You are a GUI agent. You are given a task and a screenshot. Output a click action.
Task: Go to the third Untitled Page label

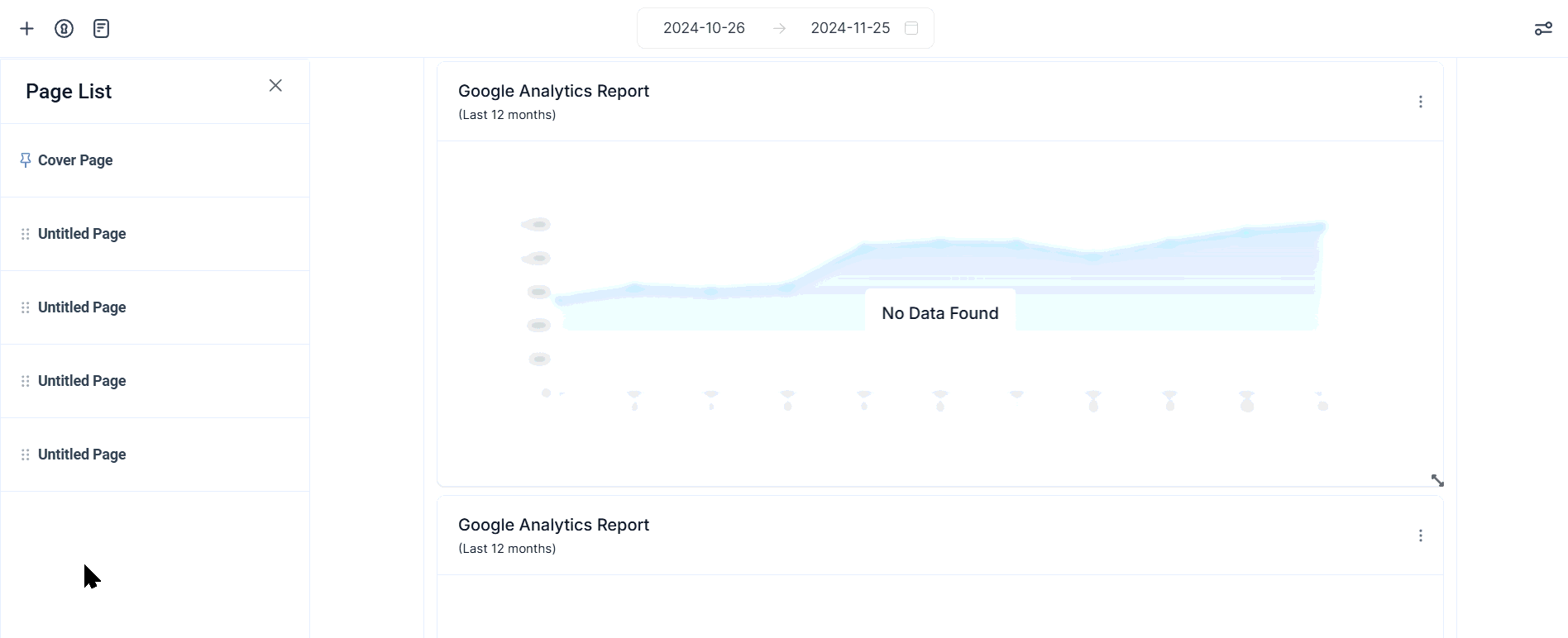[x=82, y=381]
